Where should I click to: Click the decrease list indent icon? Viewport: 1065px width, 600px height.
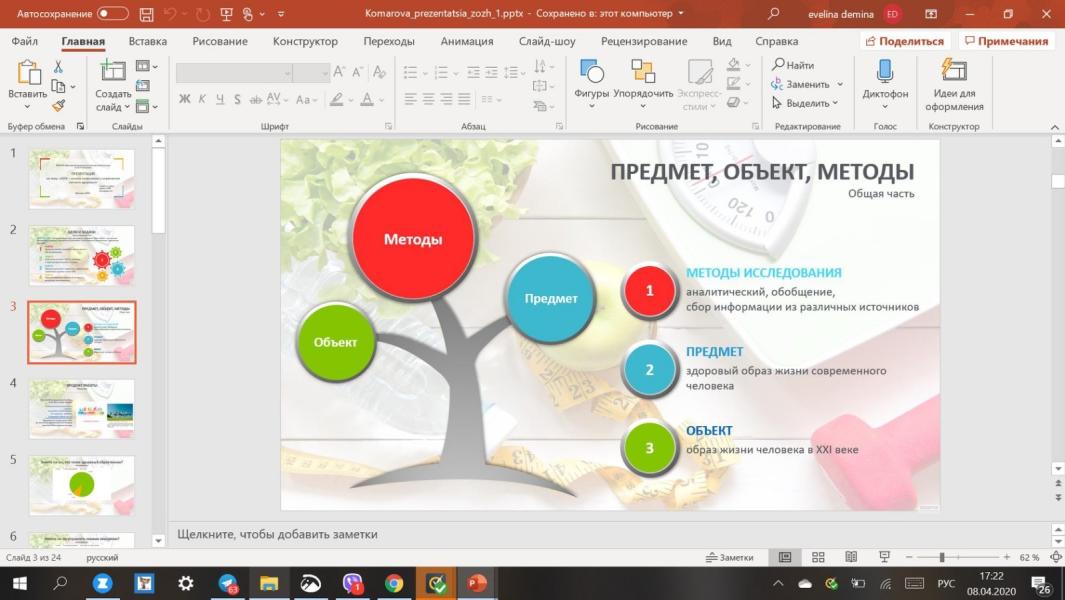473,72
